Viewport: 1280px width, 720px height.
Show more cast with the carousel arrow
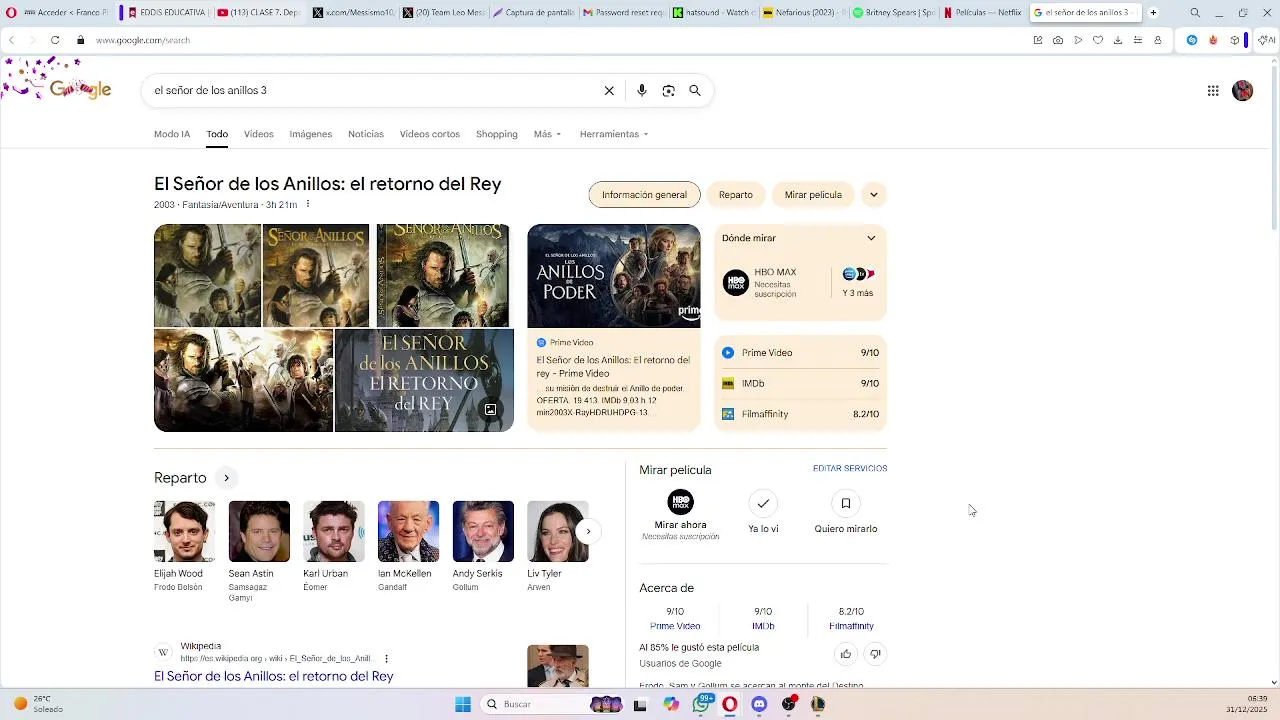588,532
